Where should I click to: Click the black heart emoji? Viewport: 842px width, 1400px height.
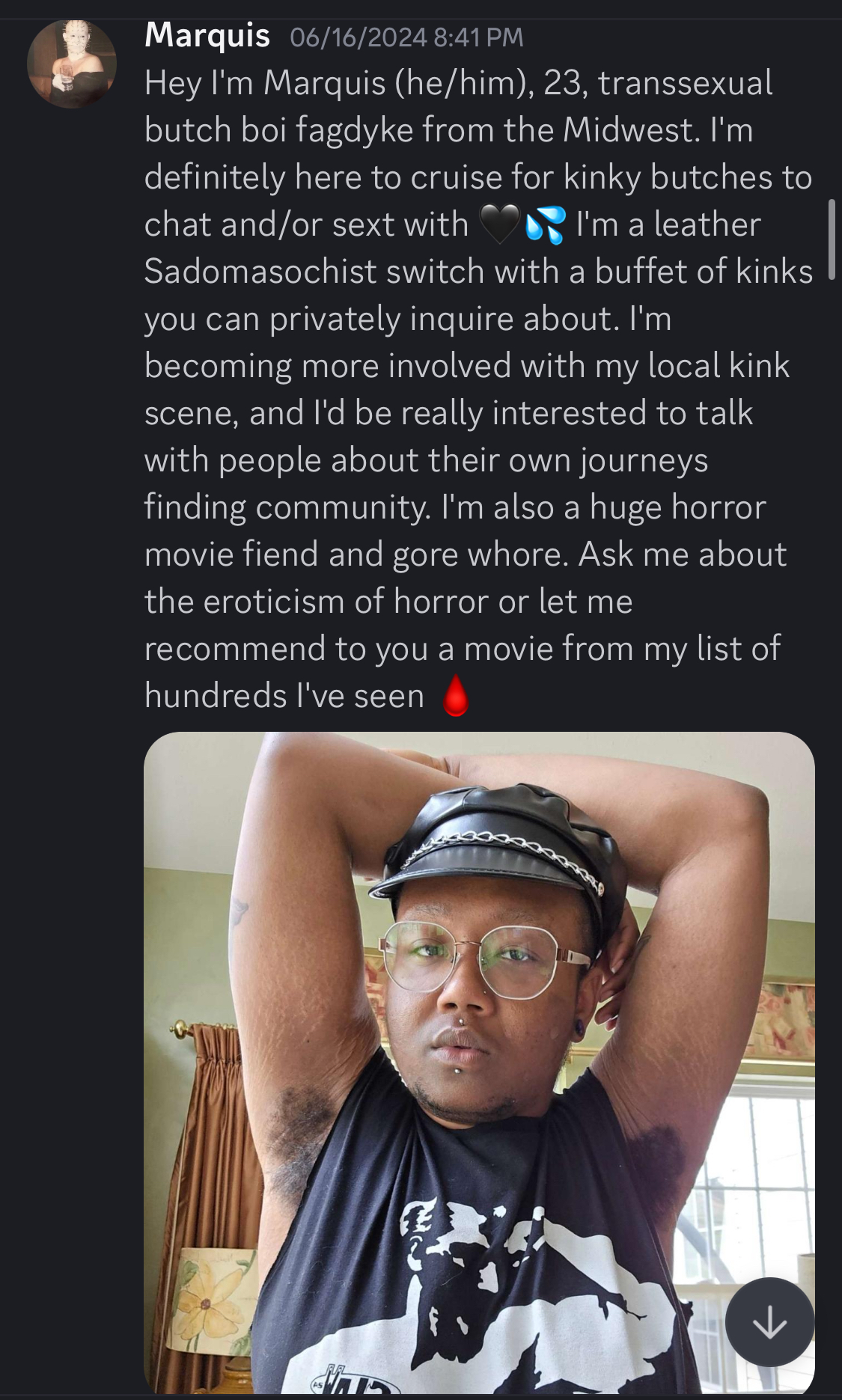(499, 224)
